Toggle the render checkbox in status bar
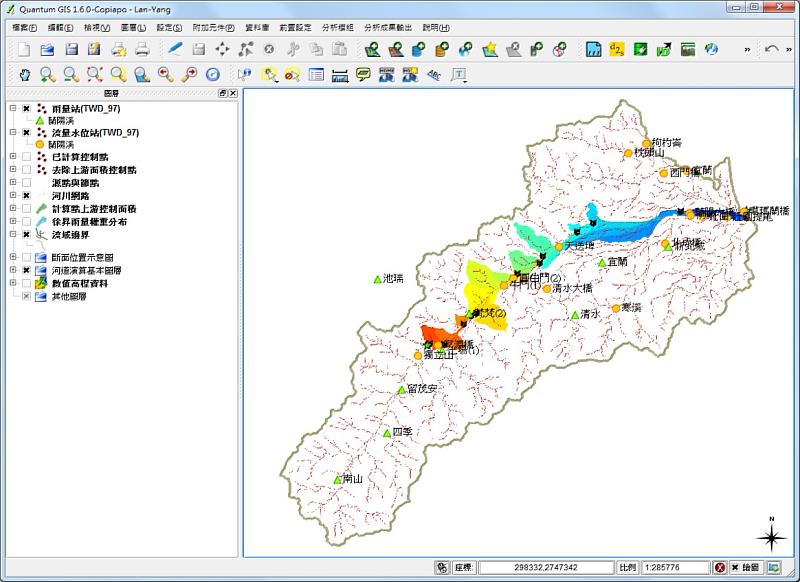The image size is (800, 582). [x=737, y=567]
